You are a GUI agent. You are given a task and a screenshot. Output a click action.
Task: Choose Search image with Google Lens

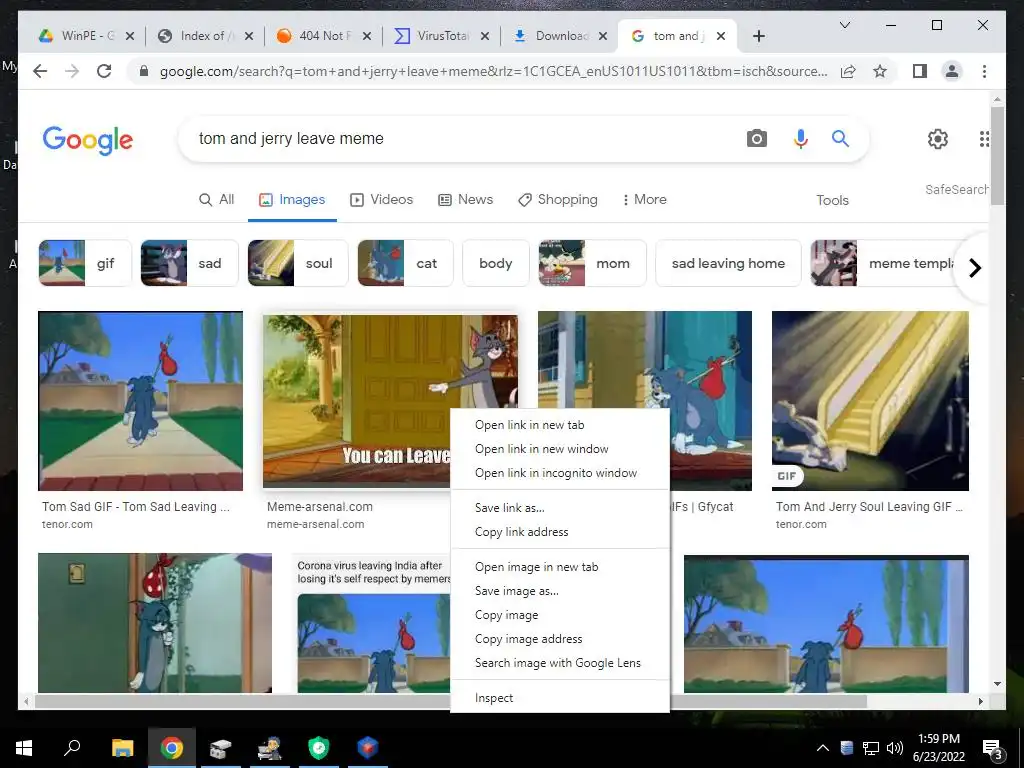(x=560, y=663)
